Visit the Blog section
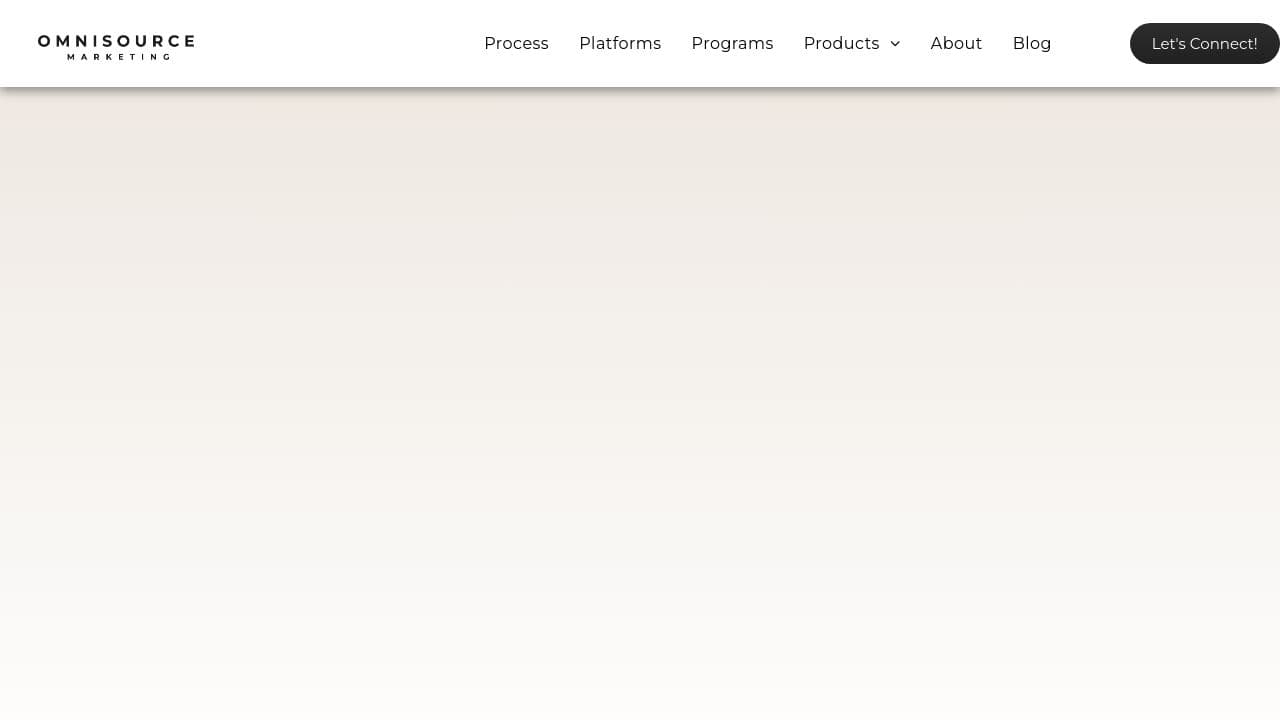 (1032, 43)
